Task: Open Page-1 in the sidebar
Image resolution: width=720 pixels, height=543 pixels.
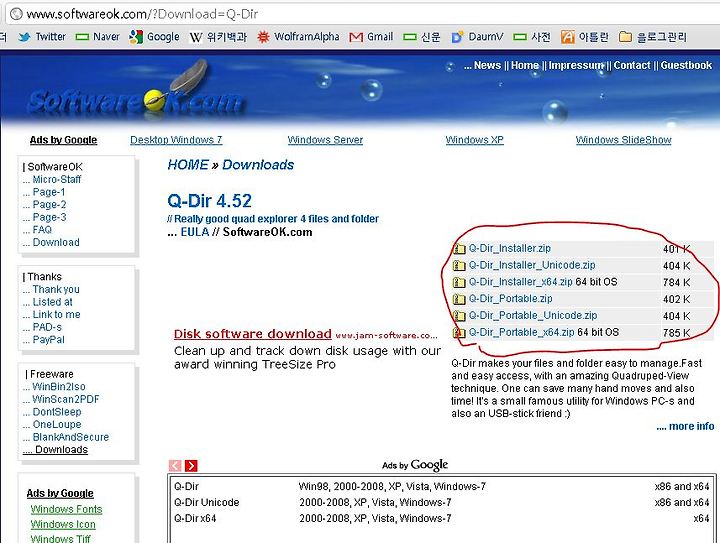Action: point(49,192)
